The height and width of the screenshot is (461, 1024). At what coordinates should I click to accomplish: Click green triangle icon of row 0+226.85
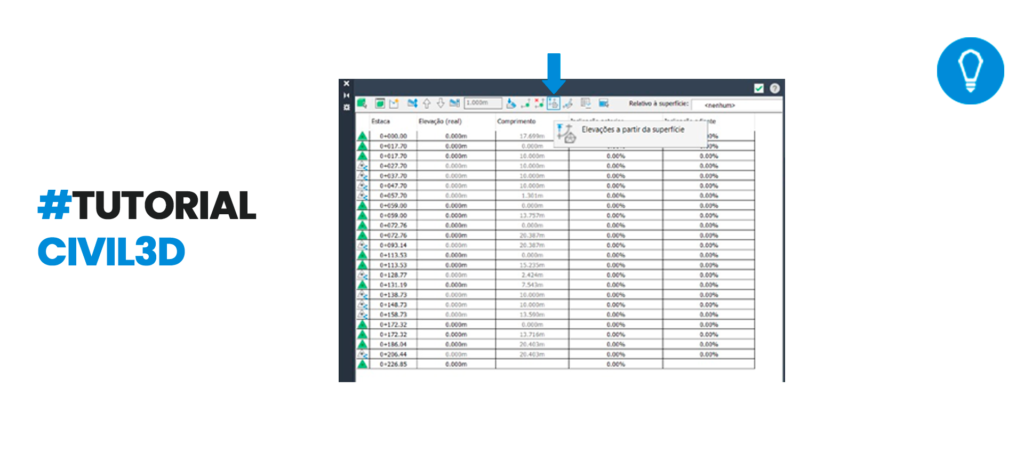[x=362, y=364]
